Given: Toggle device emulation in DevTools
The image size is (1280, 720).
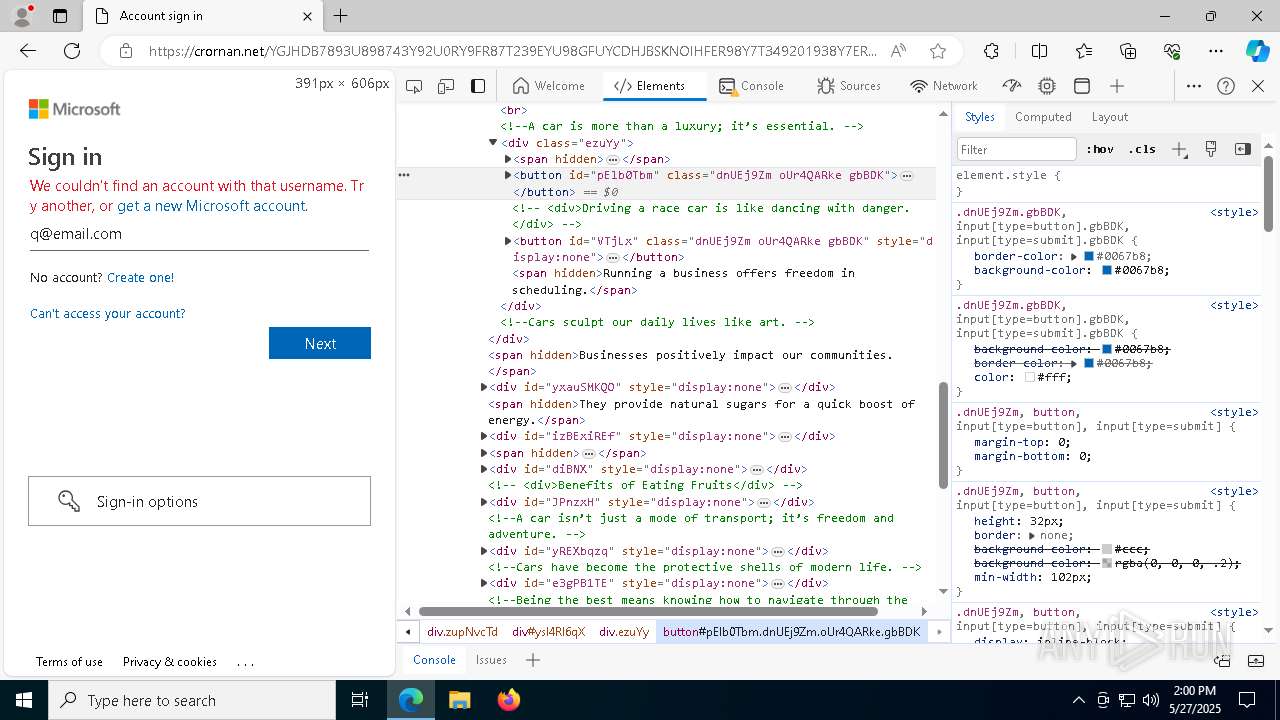Looking at the screenshot, I should tap(446, 86).
